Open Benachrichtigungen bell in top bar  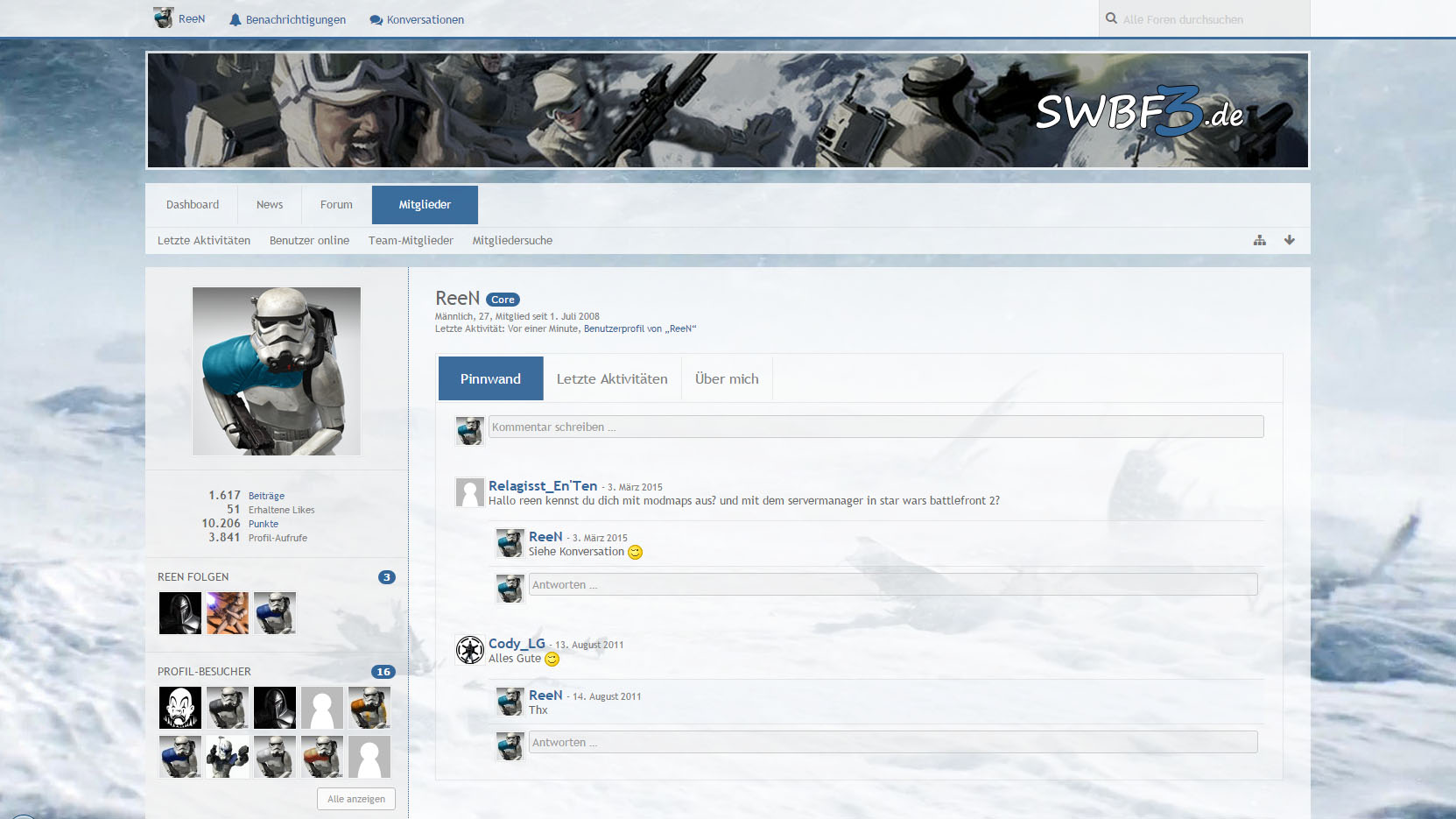(x=287, y=19)
